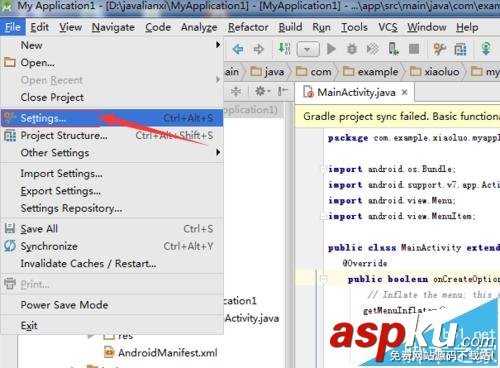This screenshot has height=368, width=500.
Task: Open project panel gear settings
Action: click(x=262, y=91)
